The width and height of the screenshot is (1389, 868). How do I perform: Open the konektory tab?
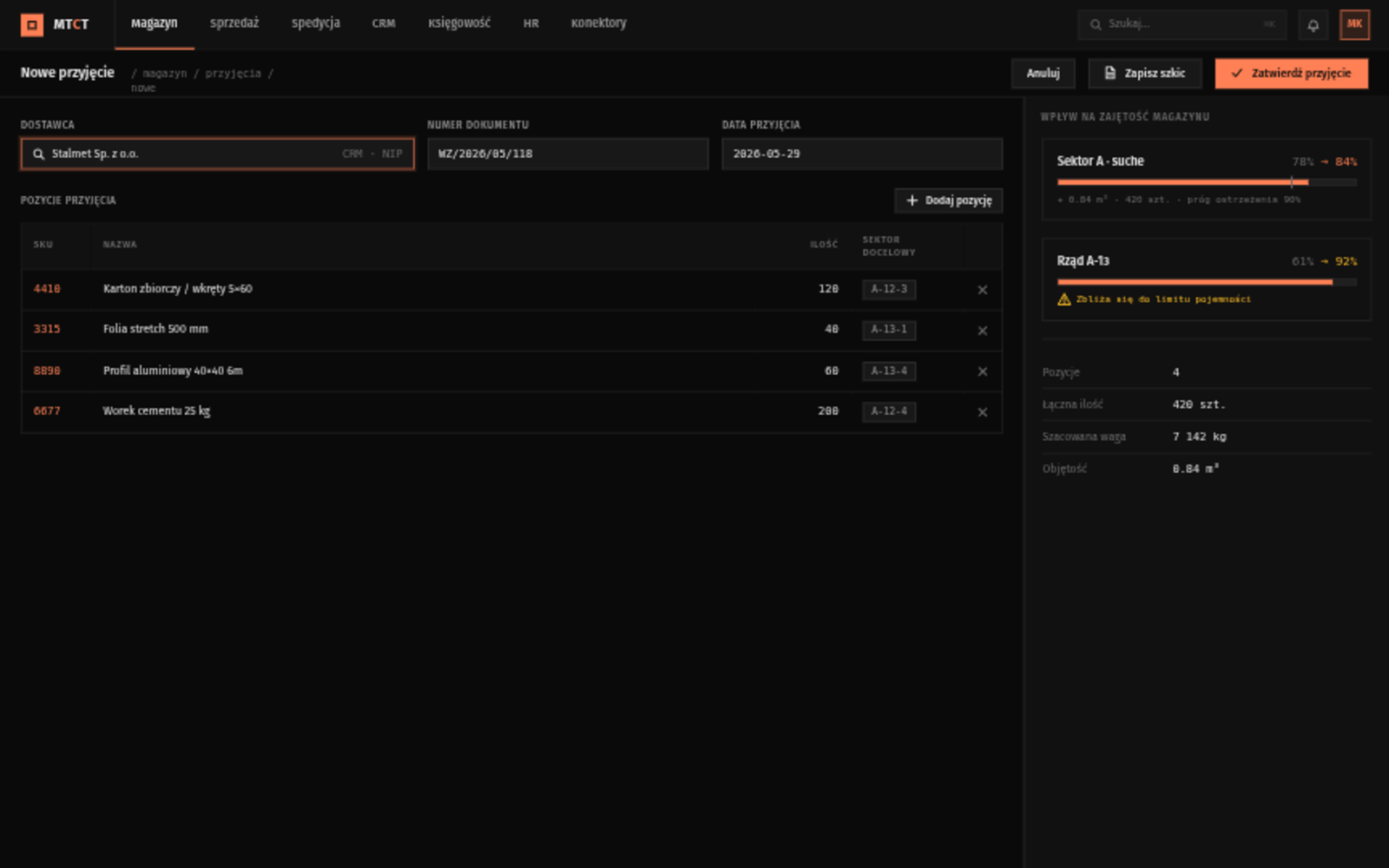coord(599,23)
